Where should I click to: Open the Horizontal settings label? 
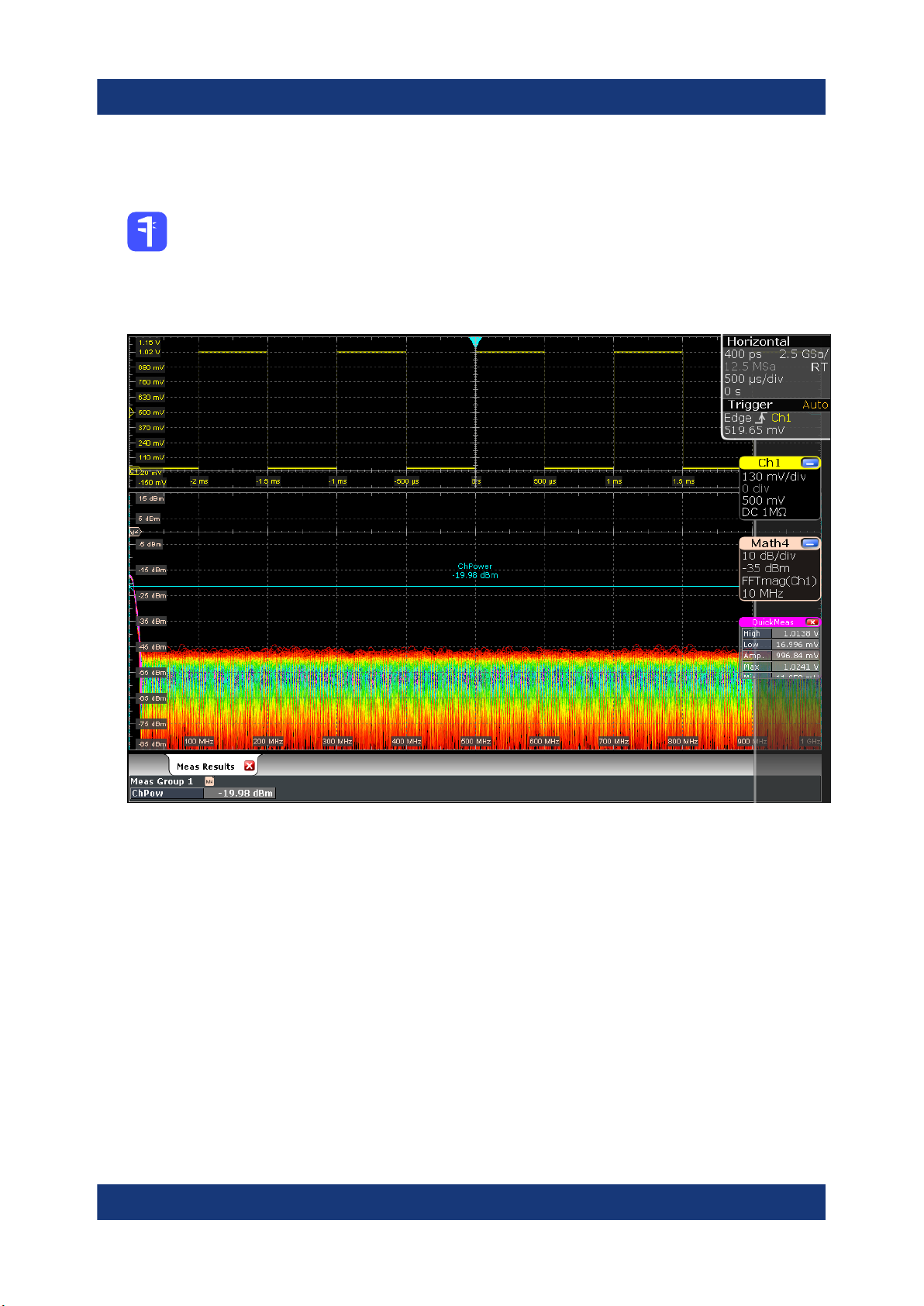(758, 341)
